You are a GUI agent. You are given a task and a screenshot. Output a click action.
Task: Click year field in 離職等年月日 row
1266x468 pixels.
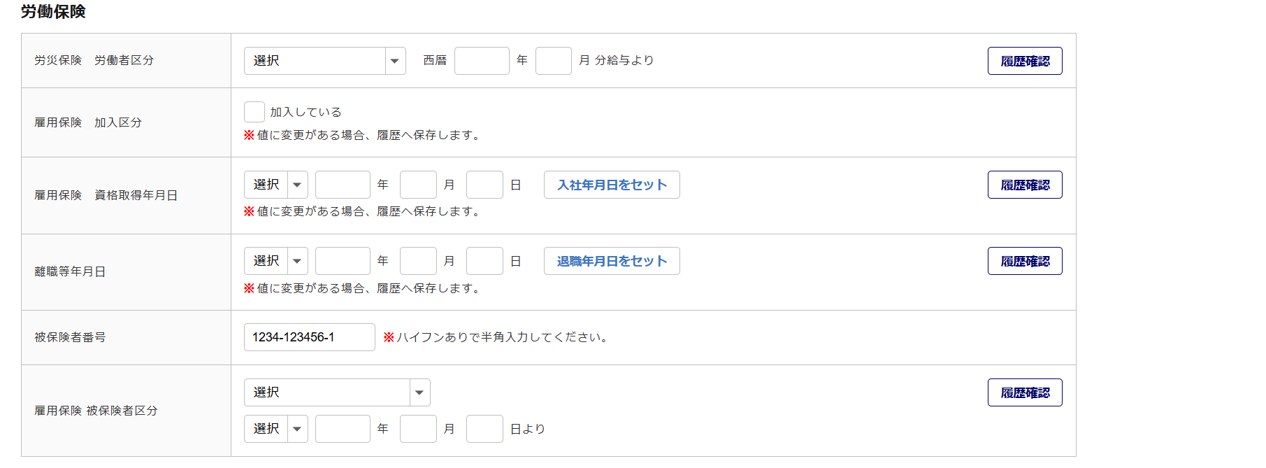[x=342, y=261]
